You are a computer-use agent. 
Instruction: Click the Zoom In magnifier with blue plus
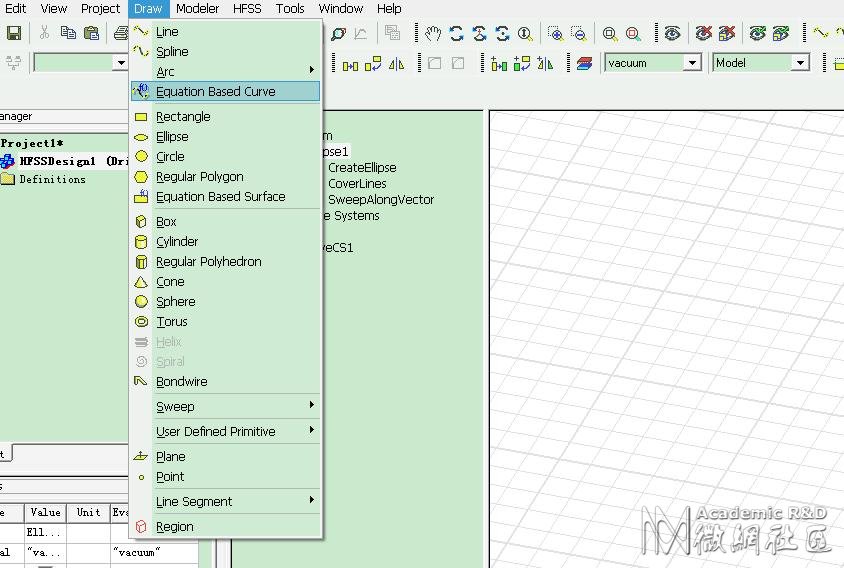555,34
